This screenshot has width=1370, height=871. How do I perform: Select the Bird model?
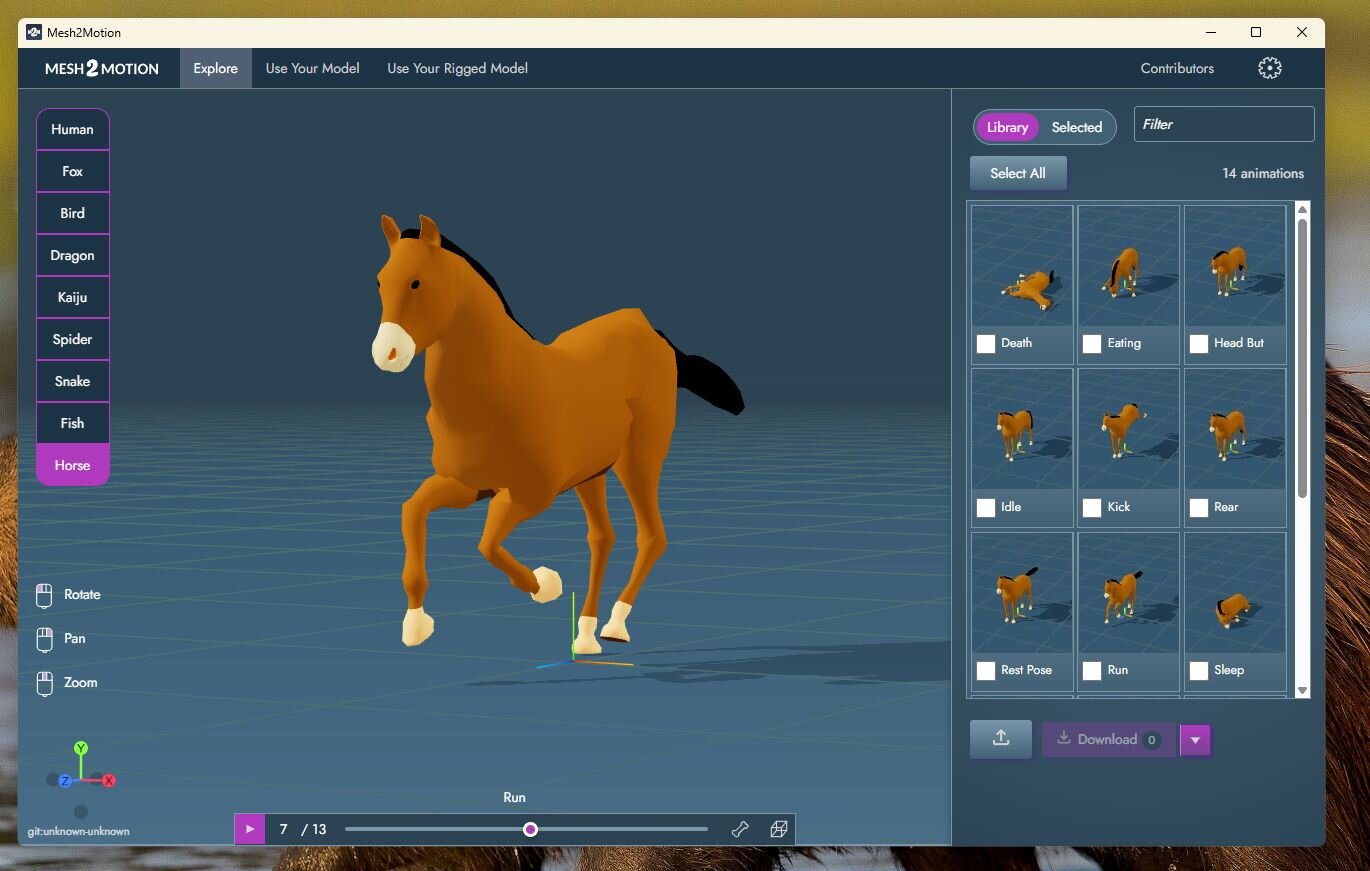click(x=73, y=213)
